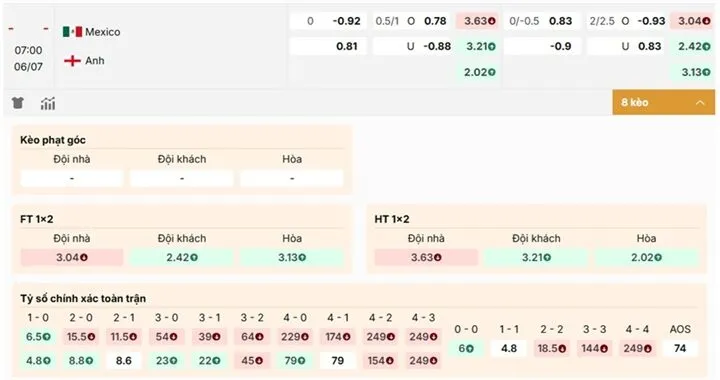Click Tỷ số chính xác toàn trận title
The height and width of the screenshot is (380, 720).
tap(83, 298)
